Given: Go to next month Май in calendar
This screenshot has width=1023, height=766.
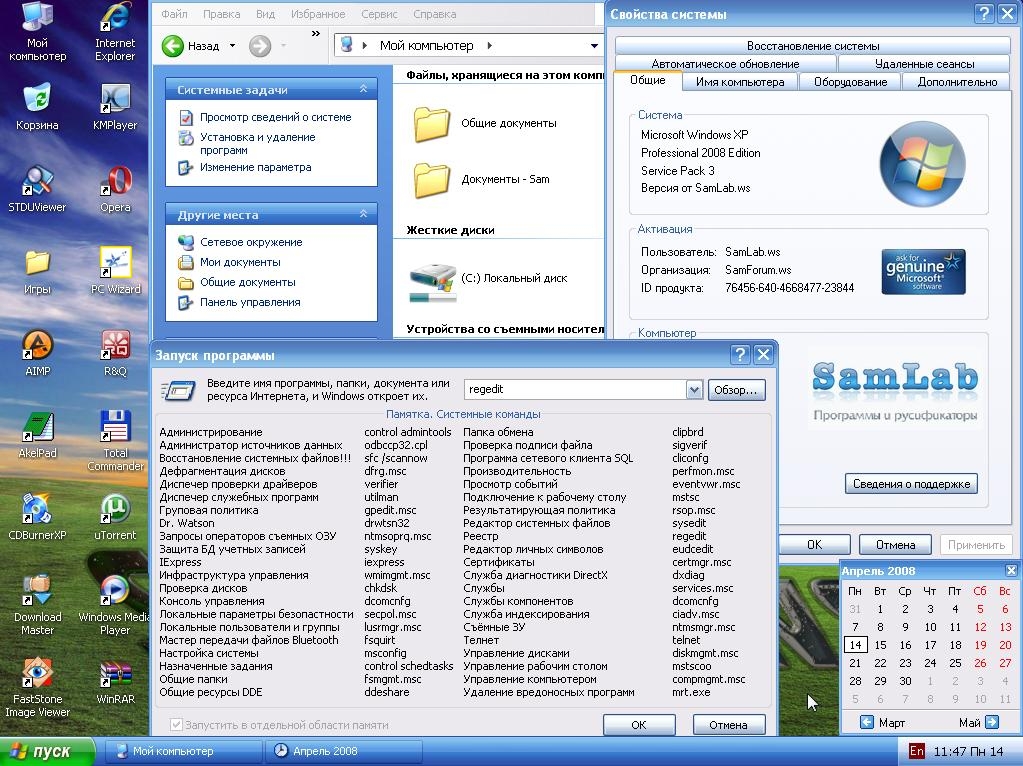Looking at the screenshot, I should pyautogui.click(x=992, y=722).
